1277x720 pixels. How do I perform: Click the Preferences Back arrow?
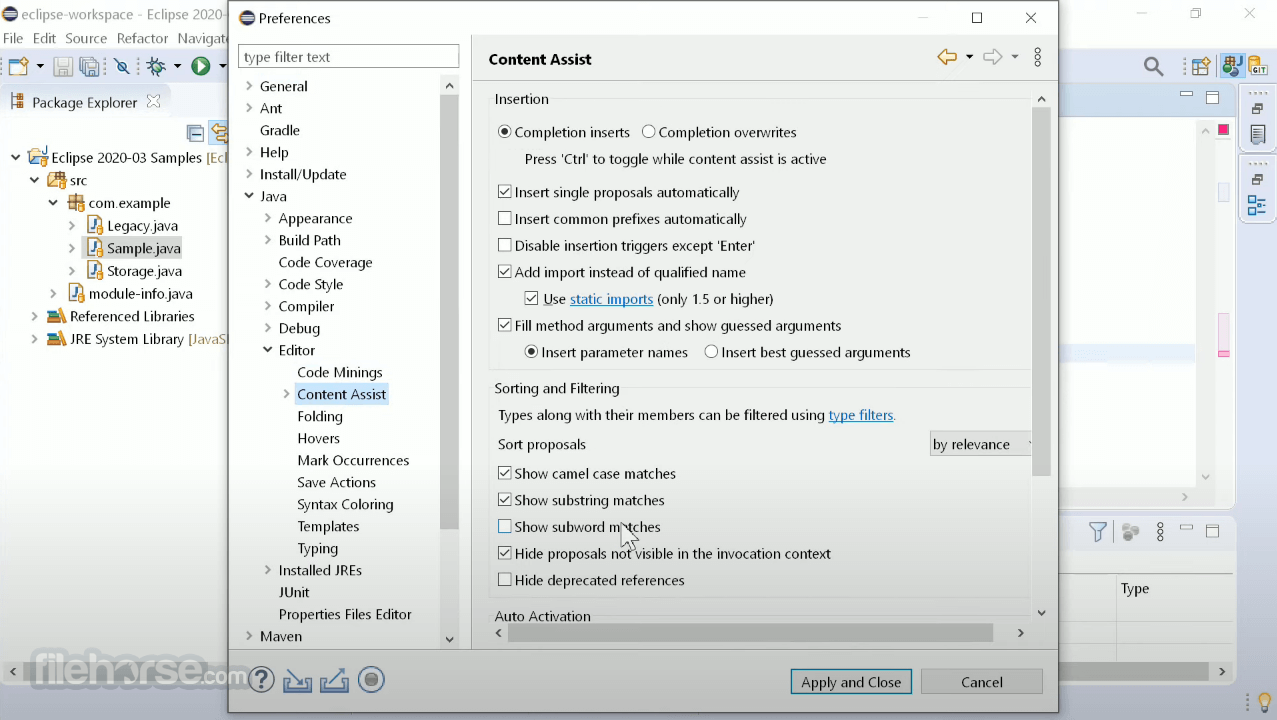click(x=947, y=58)
